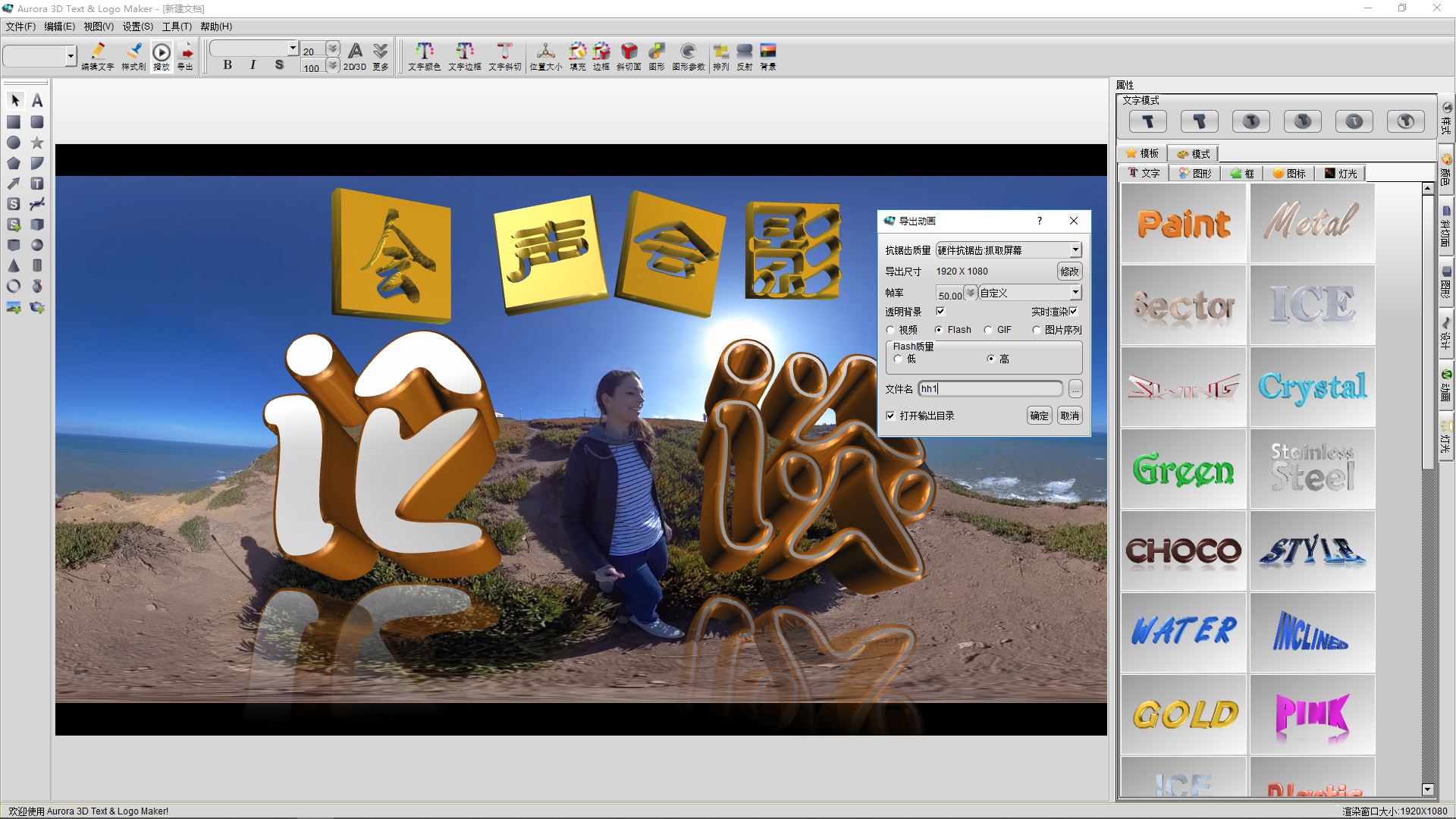Image resolution: width=1456 pixels, height=819 pixels.
Task: Toggle Bold formatting button
Action: [227, 65]
